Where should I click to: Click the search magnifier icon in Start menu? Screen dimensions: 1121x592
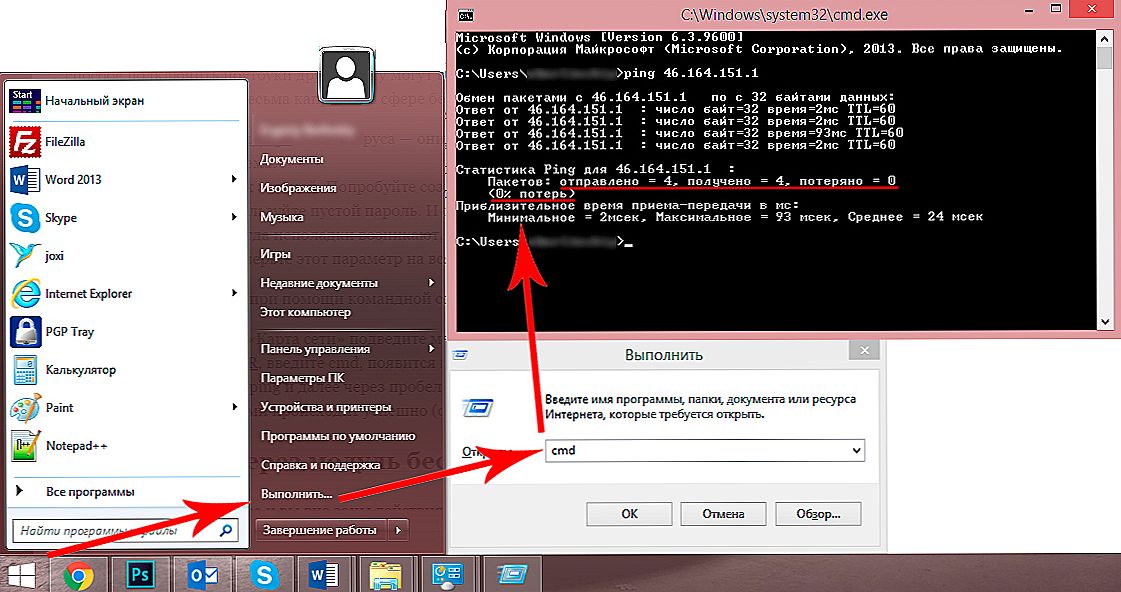point(226,531)
